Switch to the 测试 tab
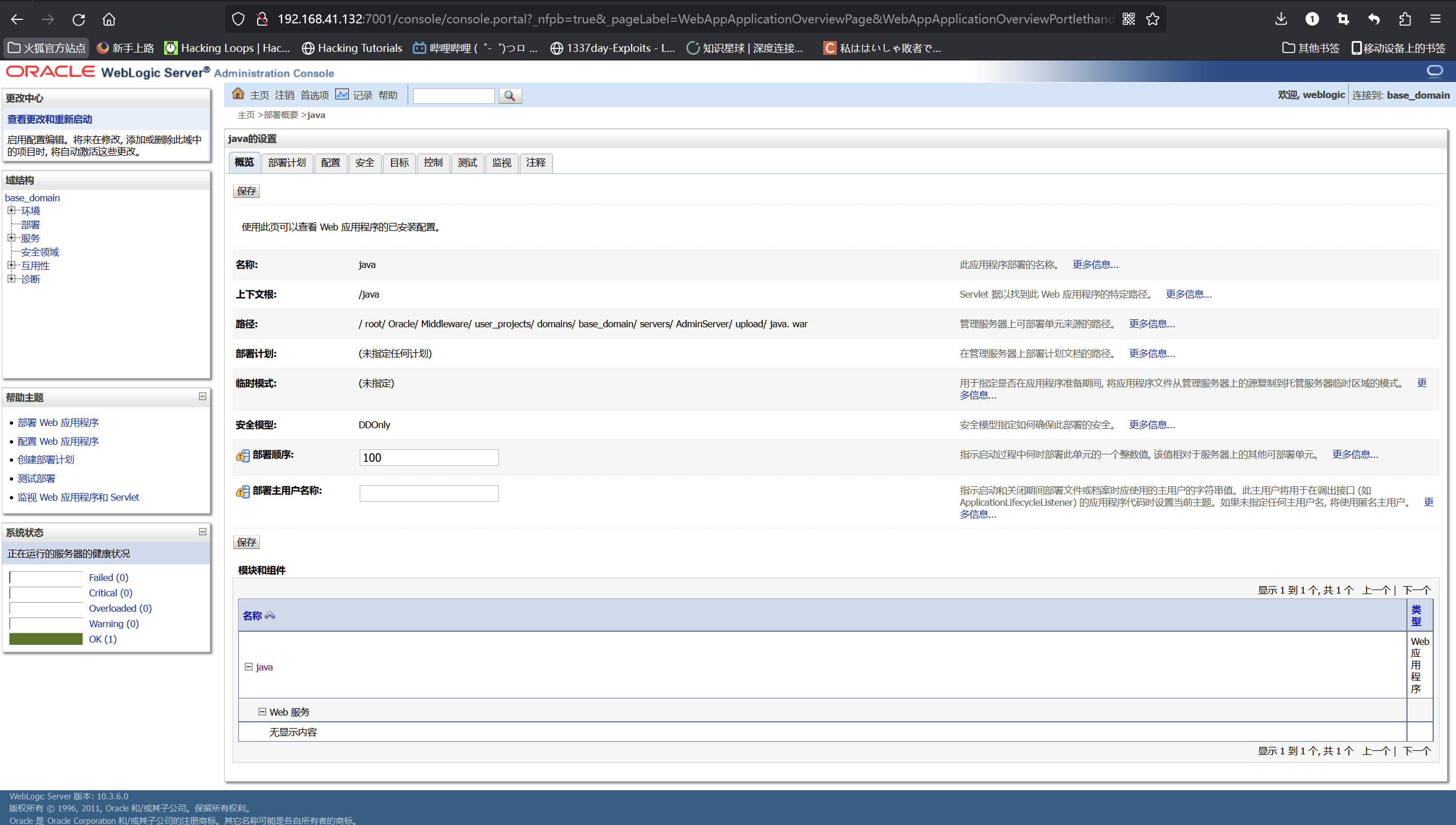This screenshot has width=1456, height=825. [467, 163]
